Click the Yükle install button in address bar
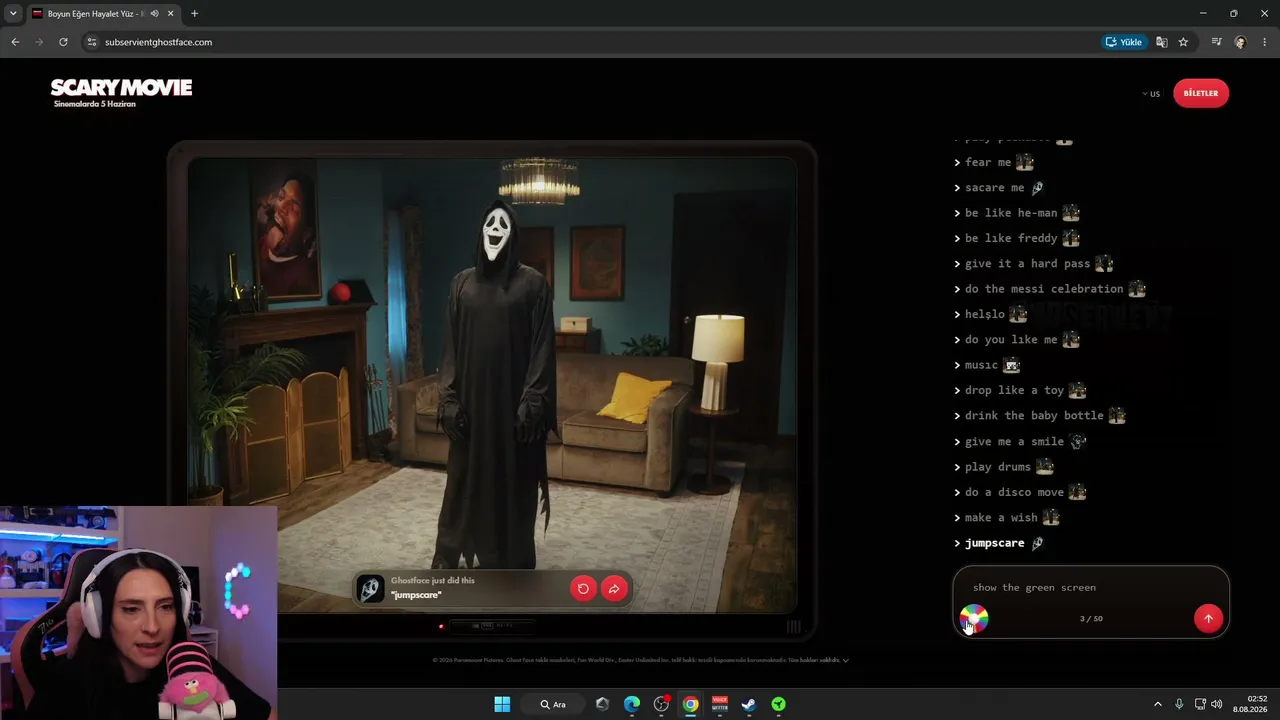This screenshot has width=1280, height=720. pyautogui.click(x=1124, y=42)
